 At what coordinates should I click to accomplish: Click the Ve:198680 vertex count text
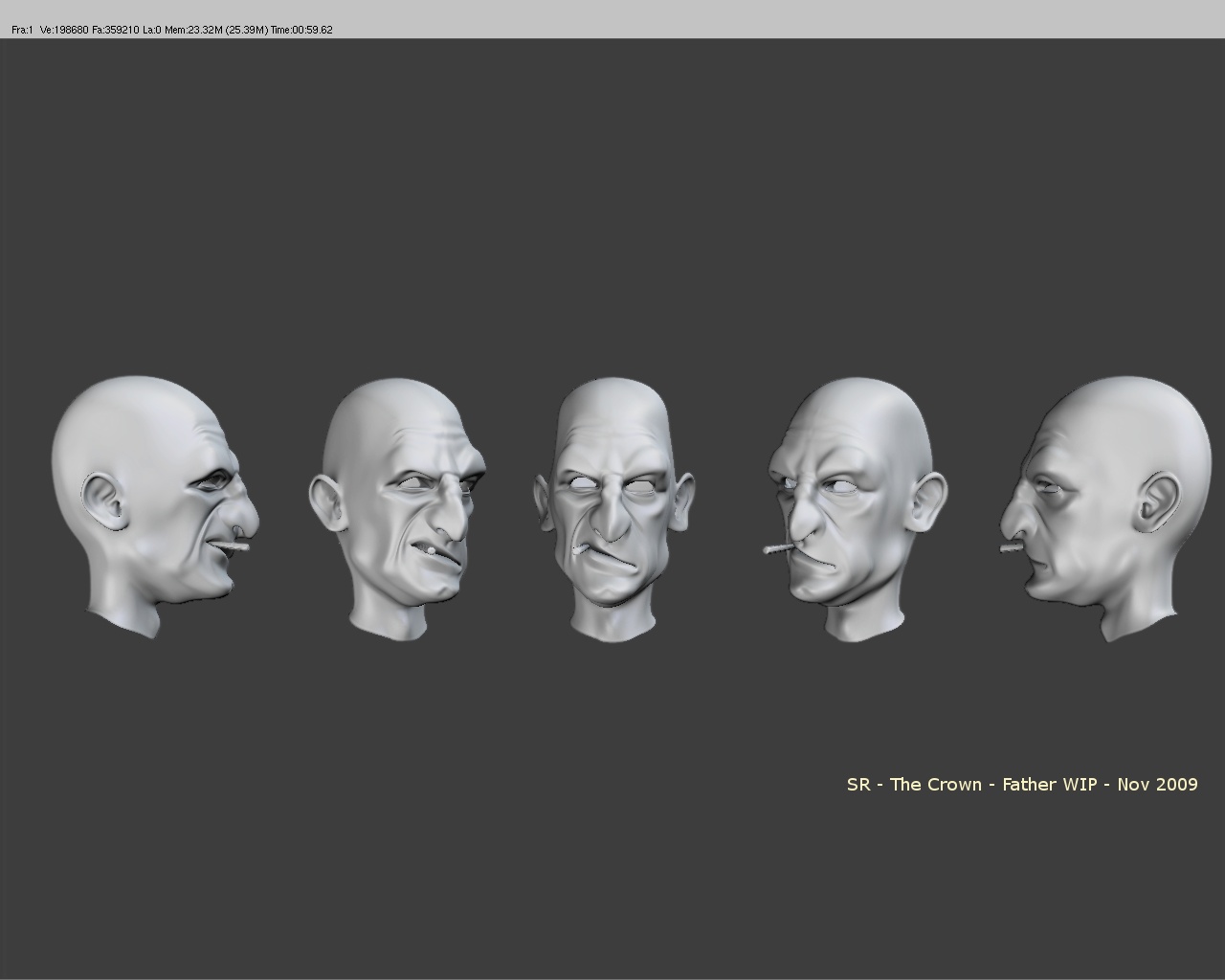[x=64, y=30]
